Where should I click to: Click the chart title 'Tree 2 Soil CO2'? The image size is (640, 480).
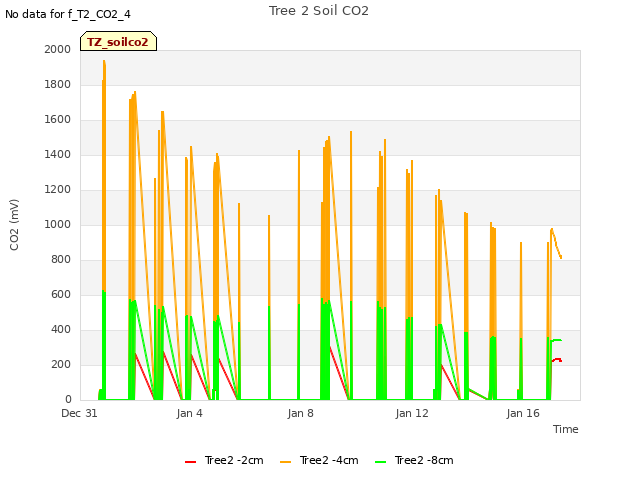pyautogui.click(x=319, y=11)
